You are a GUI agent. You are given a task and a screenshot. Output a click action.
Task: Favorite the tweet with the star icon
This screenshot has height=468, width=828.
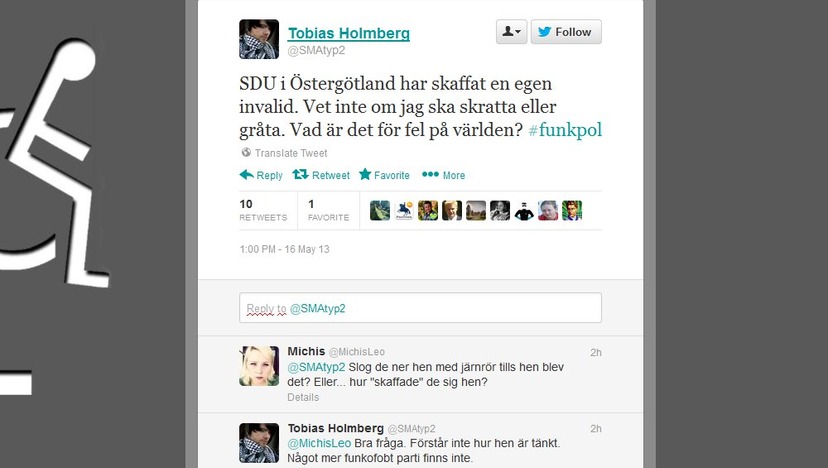[x=384, y=175]
